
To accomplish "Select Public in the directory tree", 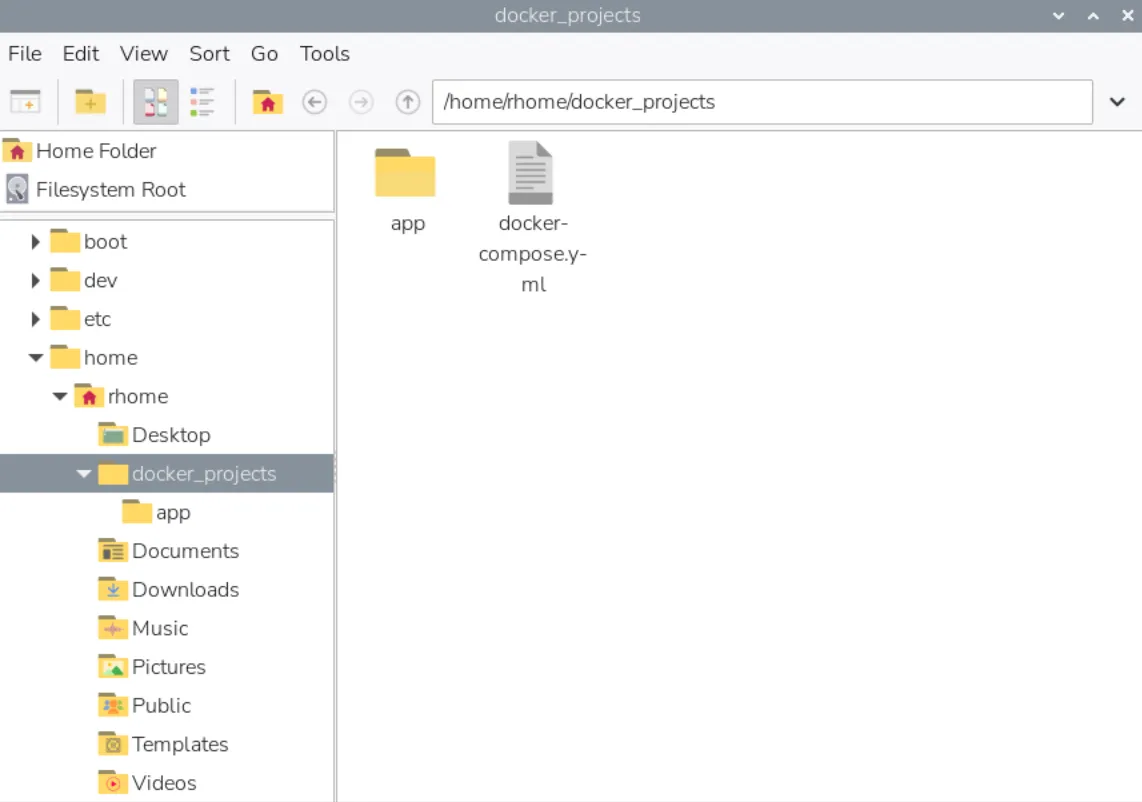I will pyautogui.click(x=162, y=705).
